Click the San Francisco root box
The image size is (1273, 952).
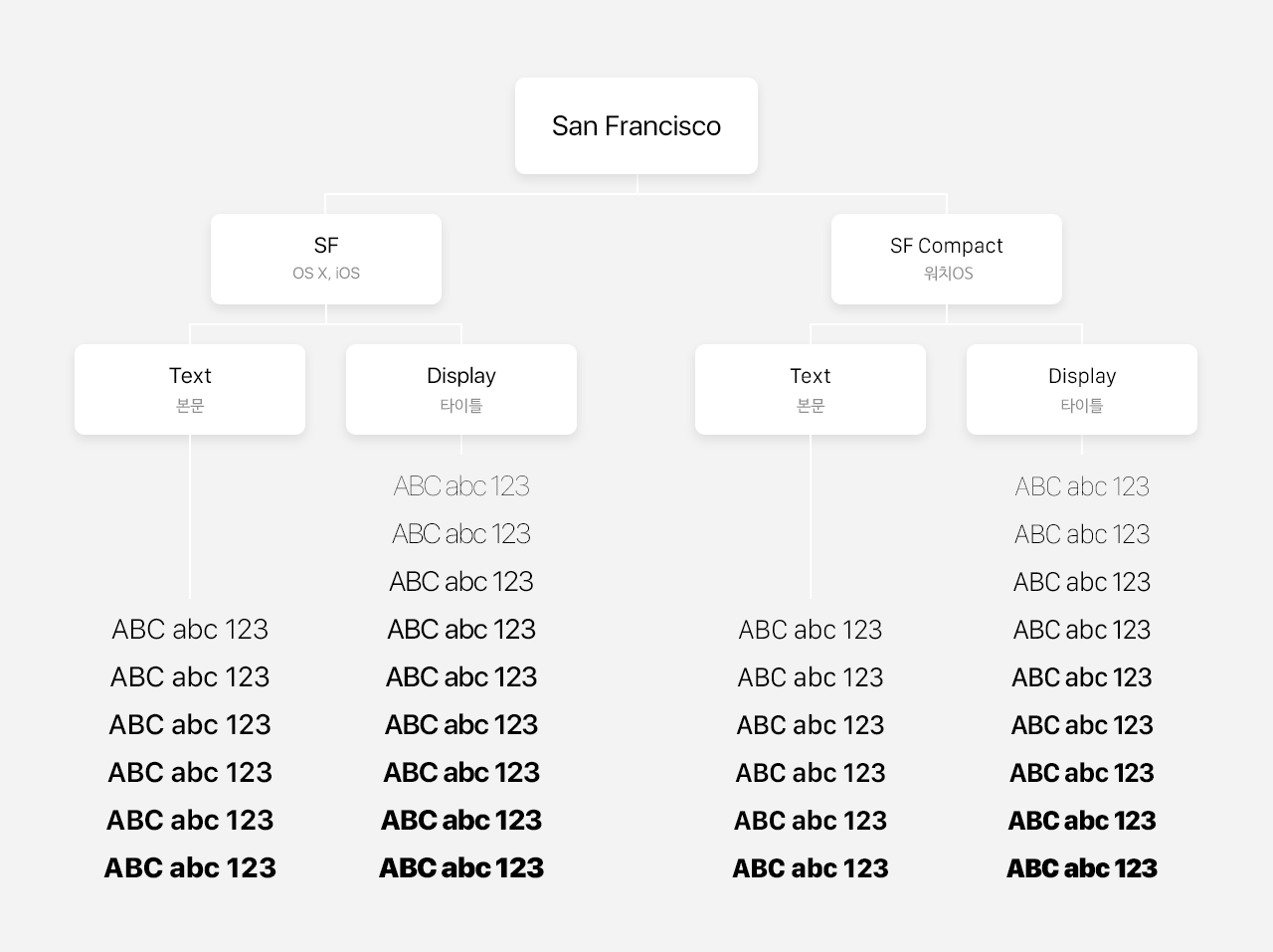click(x=636, y=126)
